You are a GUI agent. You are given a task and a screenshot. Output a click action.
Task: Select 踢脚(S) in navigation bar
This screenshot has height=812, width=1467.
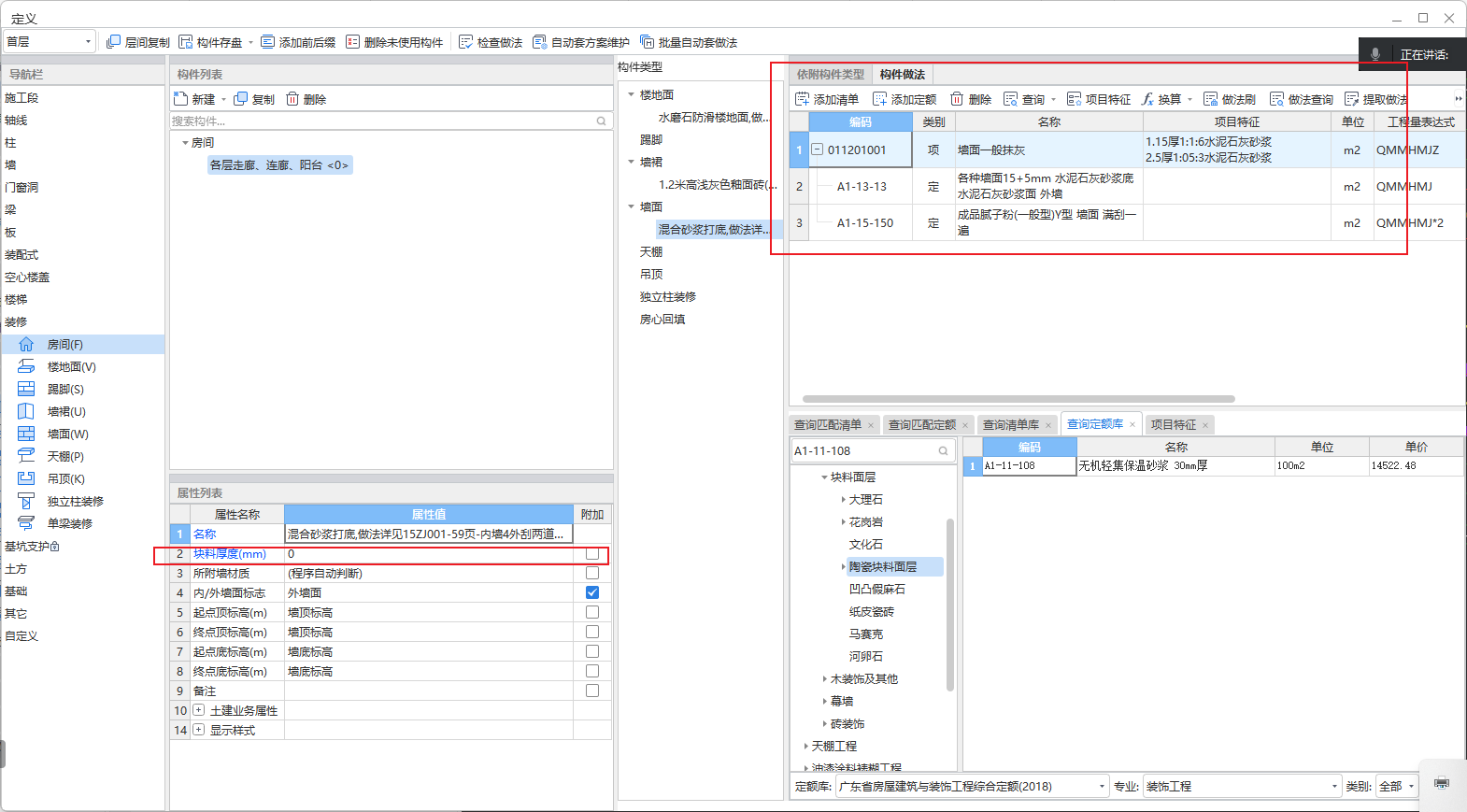(82, 389)
